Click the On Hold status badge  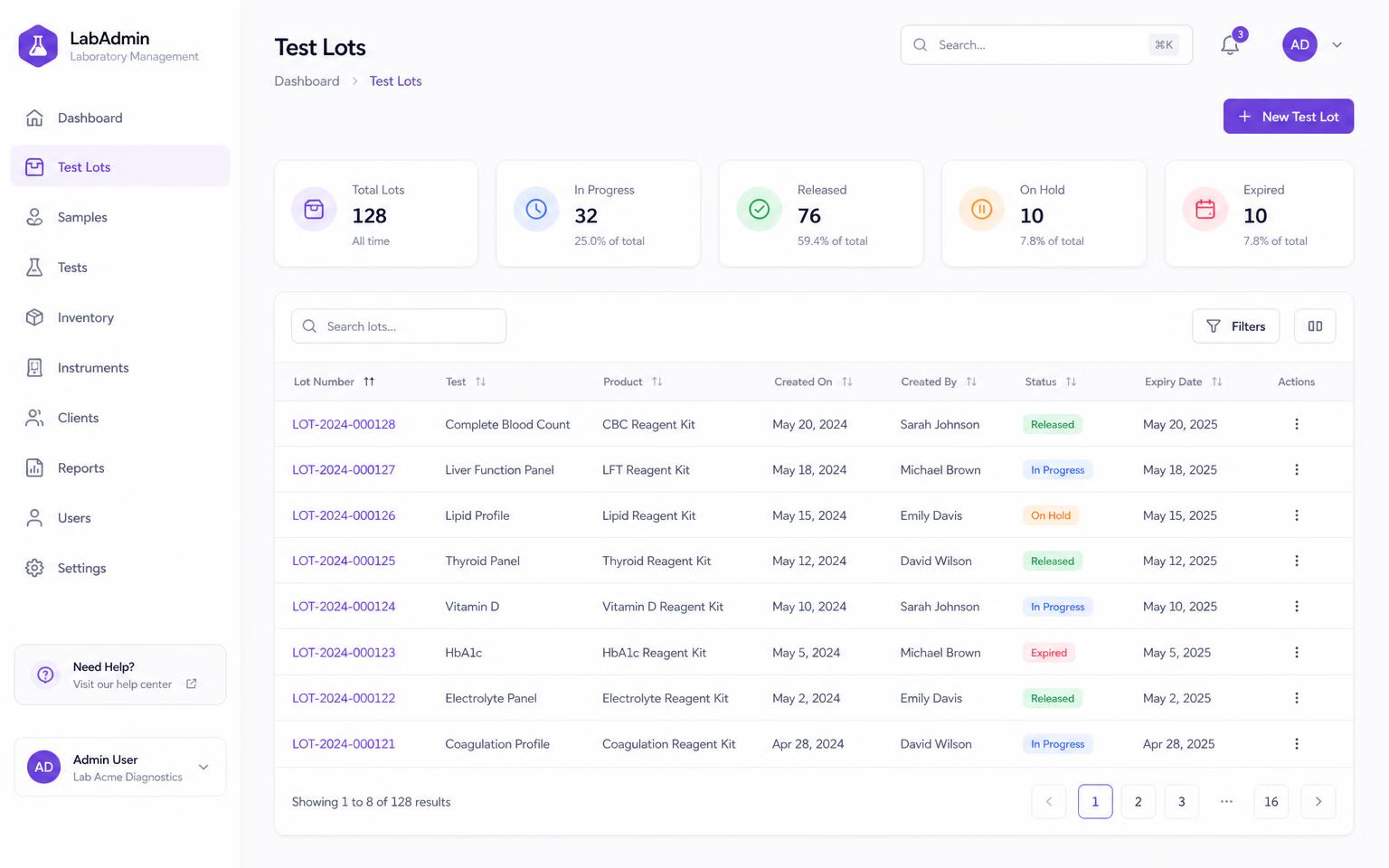1051,515
